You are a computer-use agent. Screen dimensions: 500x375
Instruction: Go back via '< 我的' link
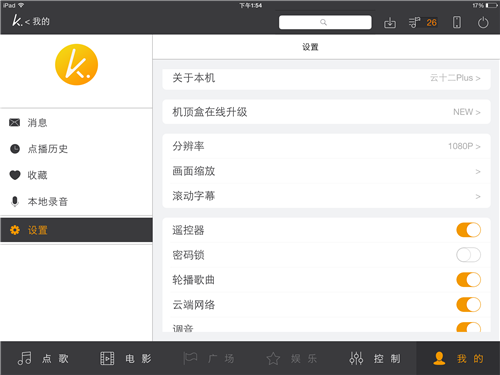[37, 22]
